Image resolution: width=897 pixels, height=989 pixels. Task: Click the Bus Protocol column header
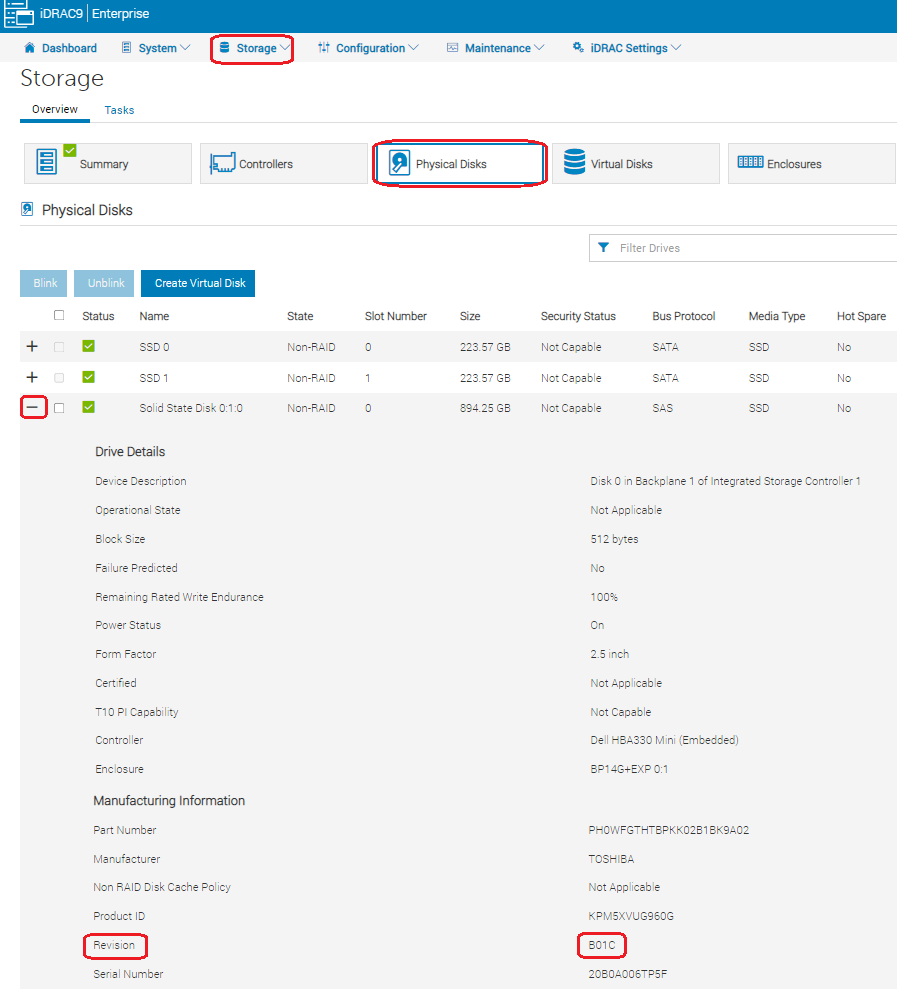[684, 316]
